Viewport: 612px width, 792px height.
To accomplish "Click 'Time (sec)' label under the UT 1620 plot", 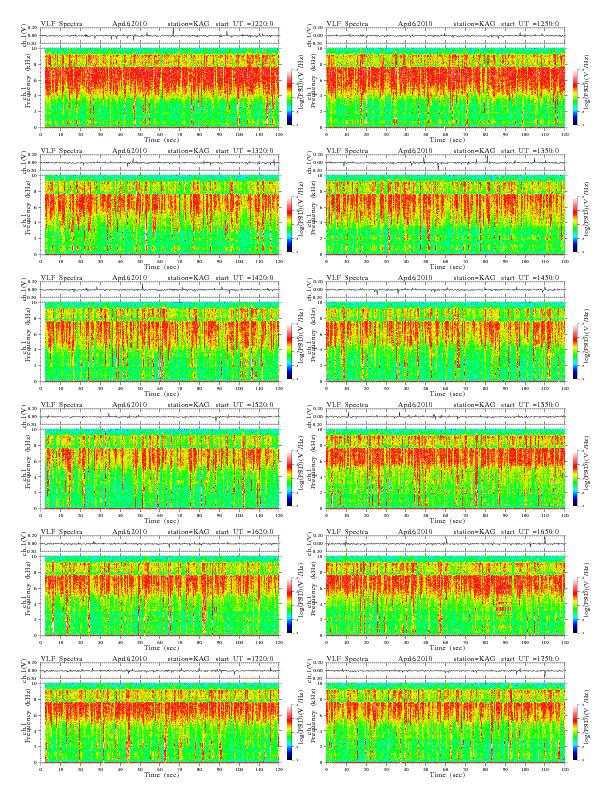I will 162,648.
